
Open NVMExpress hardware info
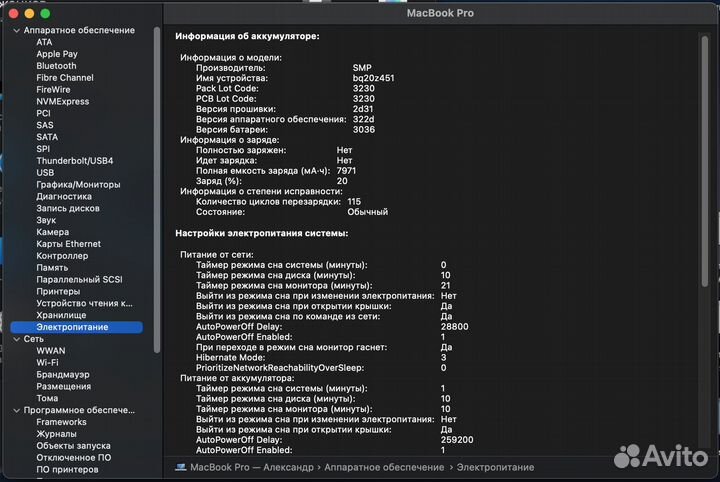coord(62,101)
